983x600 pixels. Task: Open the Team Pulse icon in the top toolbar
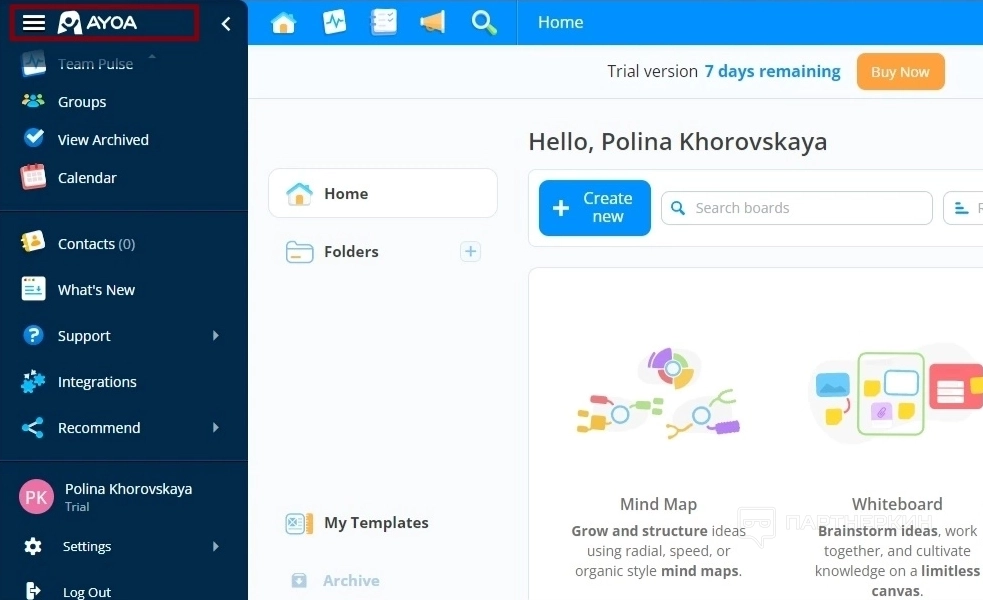(334, 23)
